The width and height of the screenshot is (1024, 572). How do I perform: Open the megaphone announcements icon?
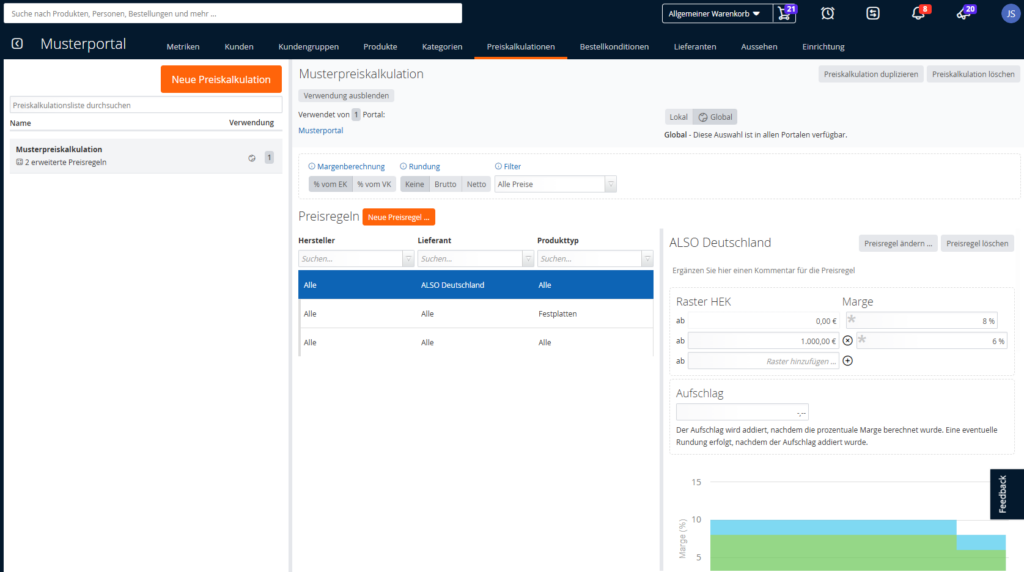pos(965,13)
